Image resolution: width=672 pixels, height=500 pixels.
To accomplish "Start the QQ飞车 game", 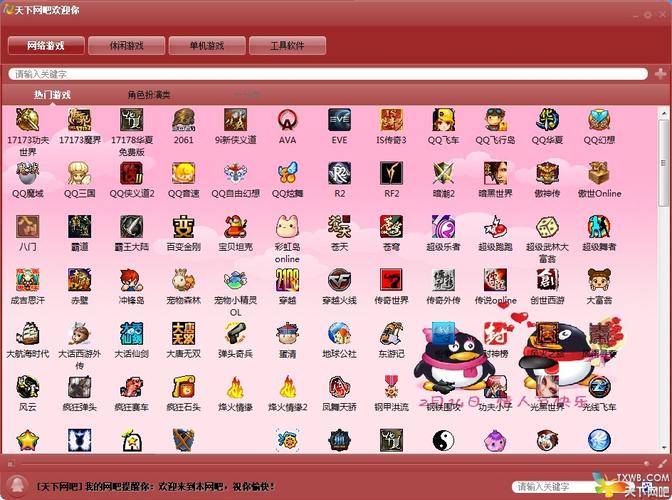I will point(443,120).
